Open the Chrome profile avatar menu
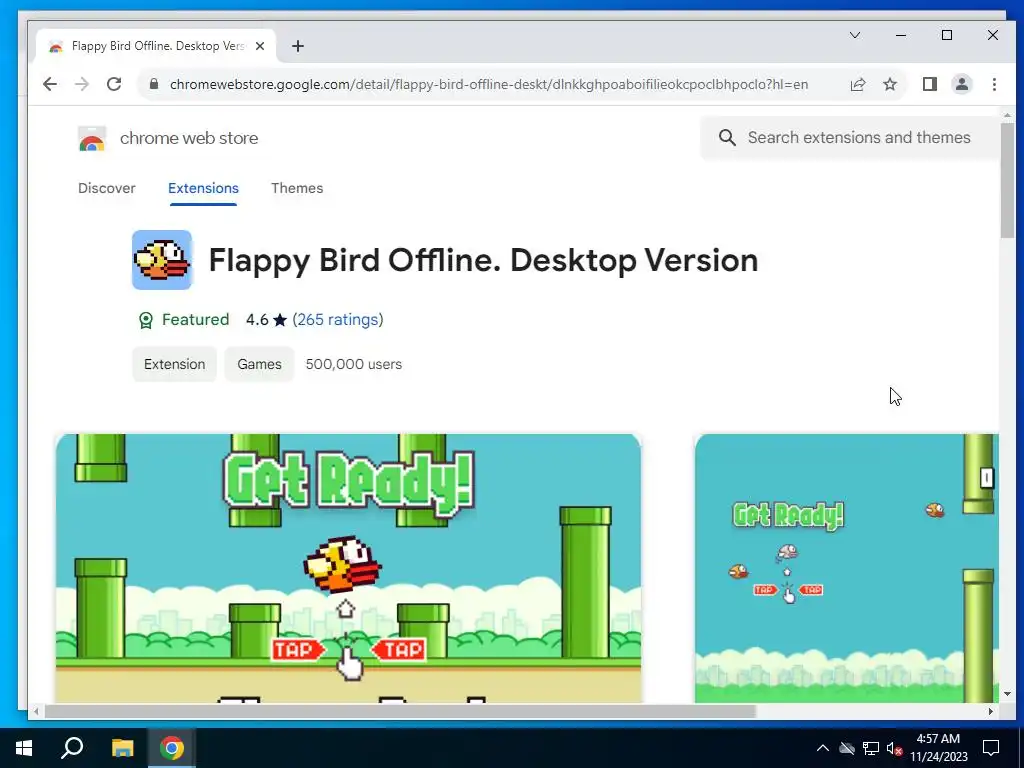Screen dimensions: 1024x768 (x=962, y=84)
